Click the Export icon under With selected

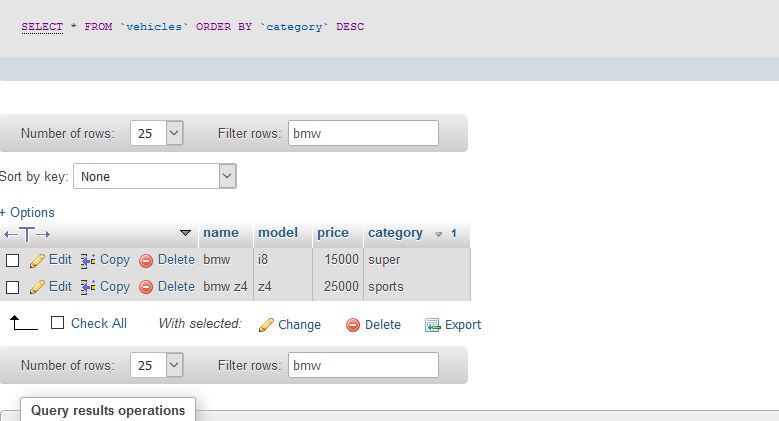433,325
